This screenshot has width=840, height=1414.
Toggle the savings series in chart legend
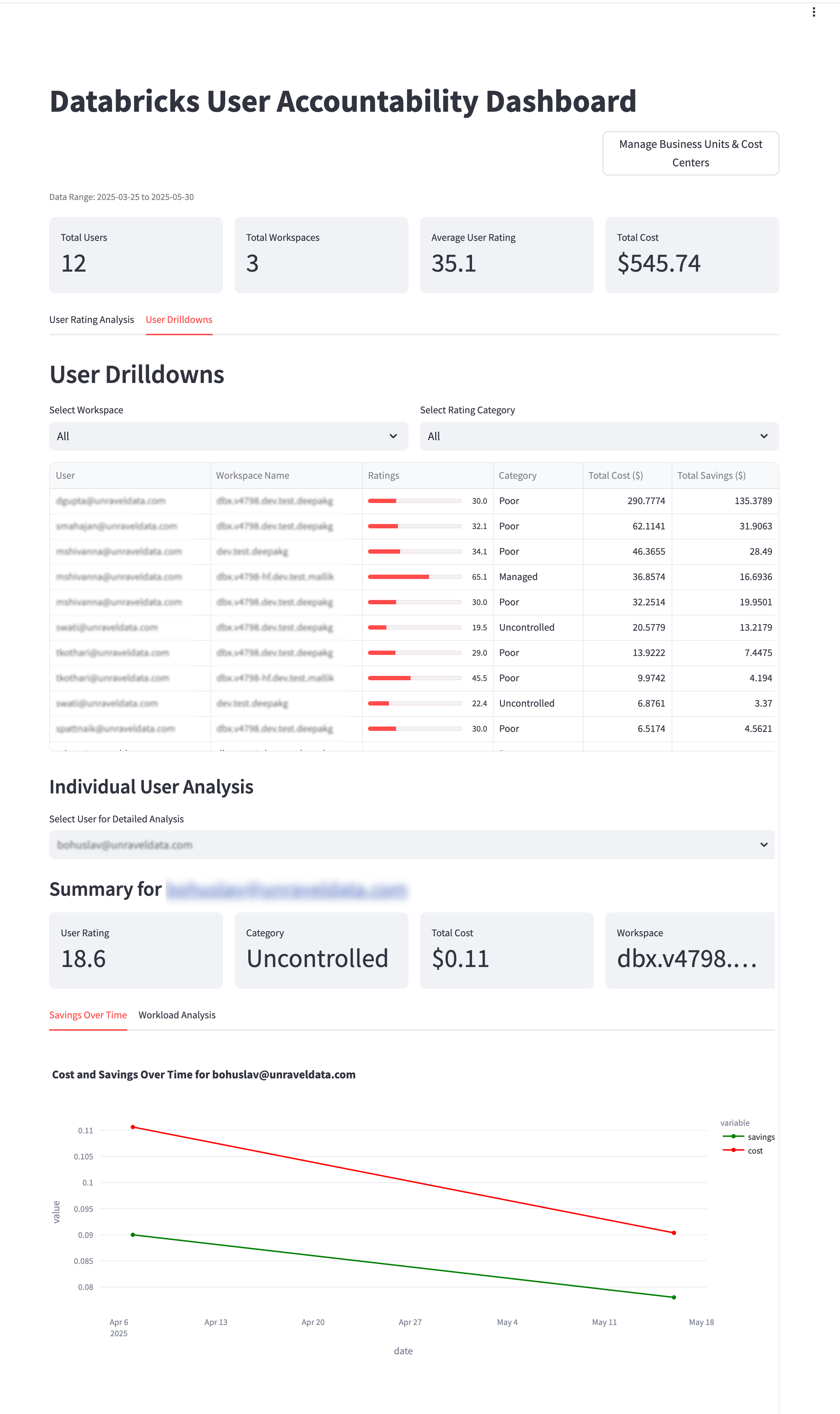pyautogui.click(x=753, y=1137)
